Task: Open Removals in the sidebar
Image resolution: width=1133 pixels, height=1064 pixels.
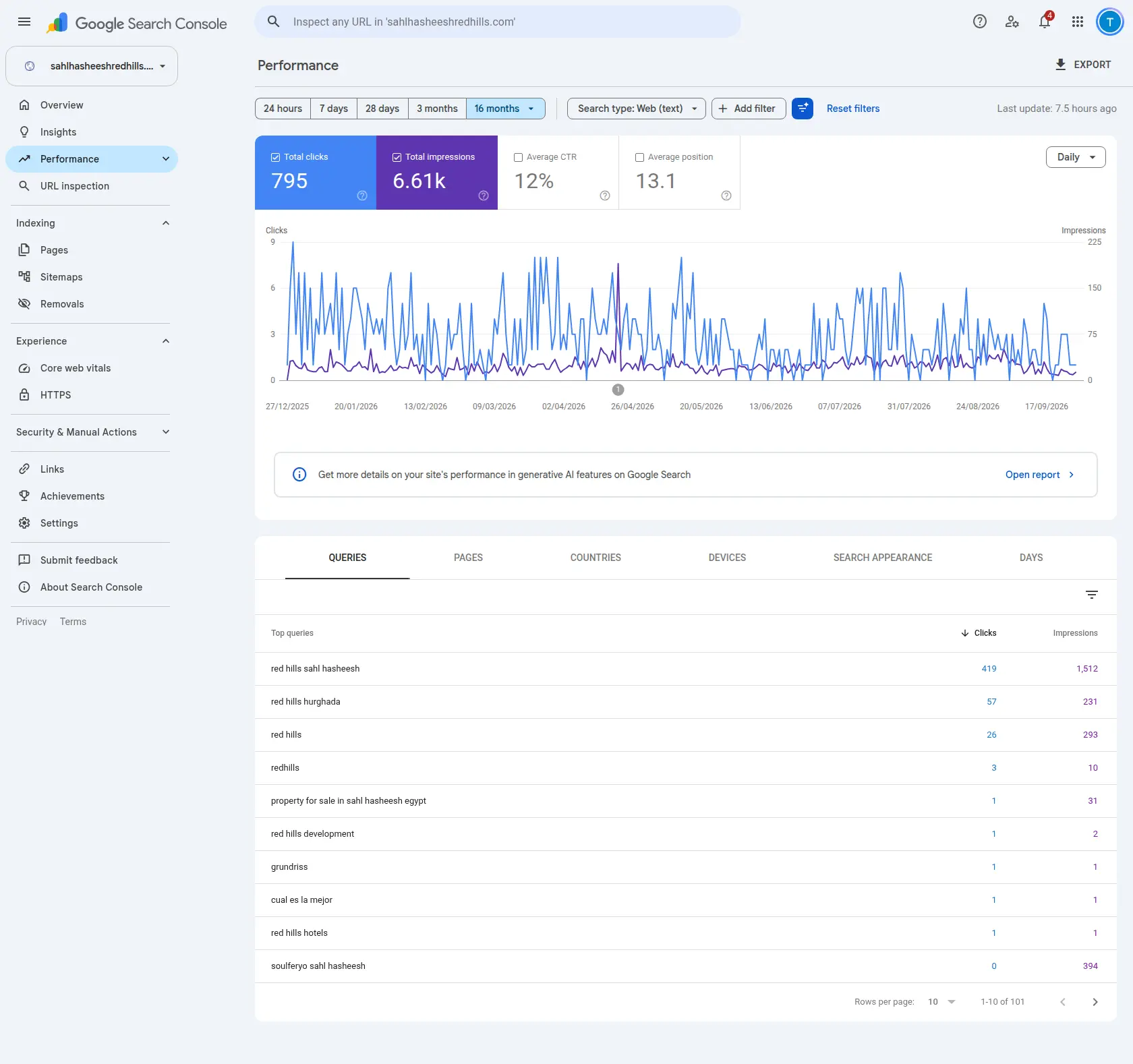Action: pyautogui.click(x=62, y=304)
